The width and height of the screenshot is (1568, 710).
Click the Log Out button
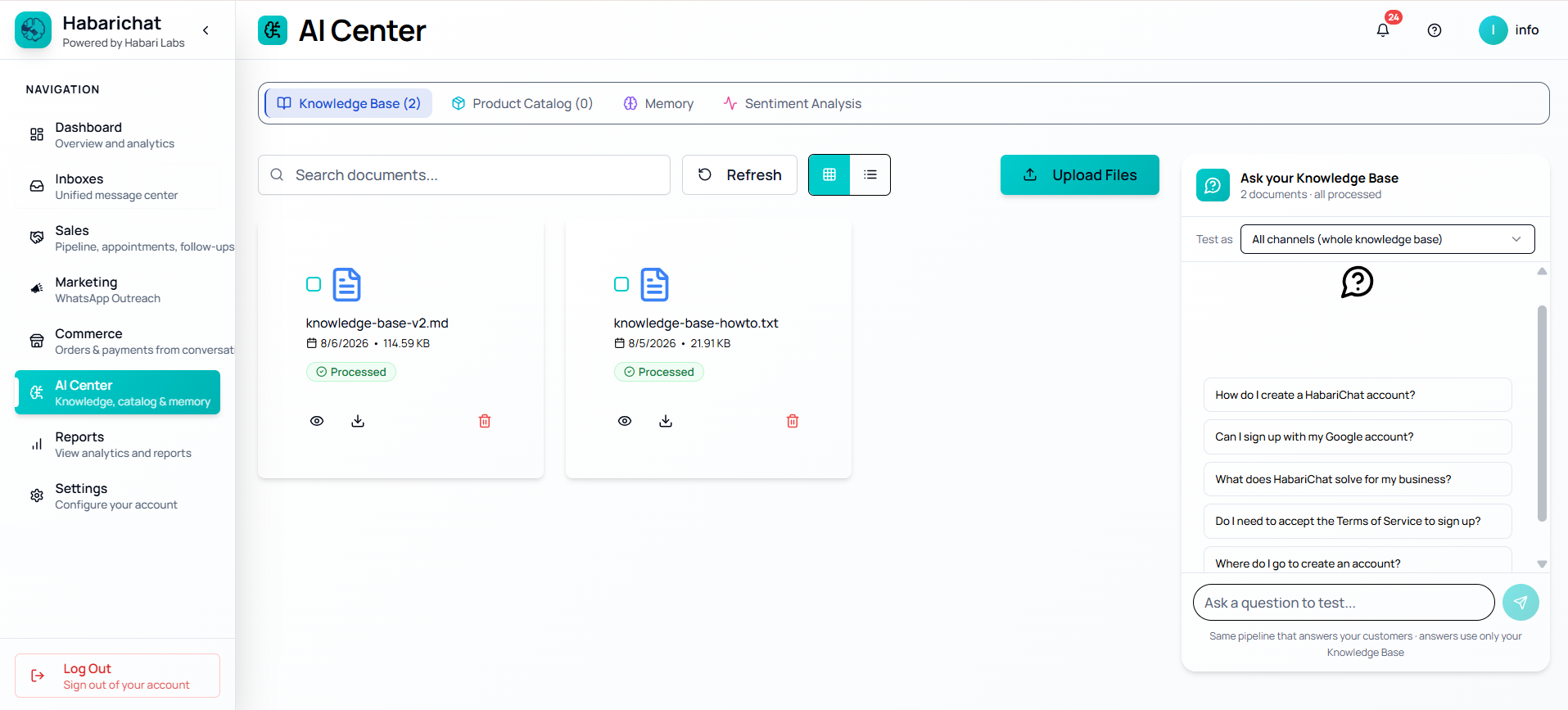(x=117, y=676)
